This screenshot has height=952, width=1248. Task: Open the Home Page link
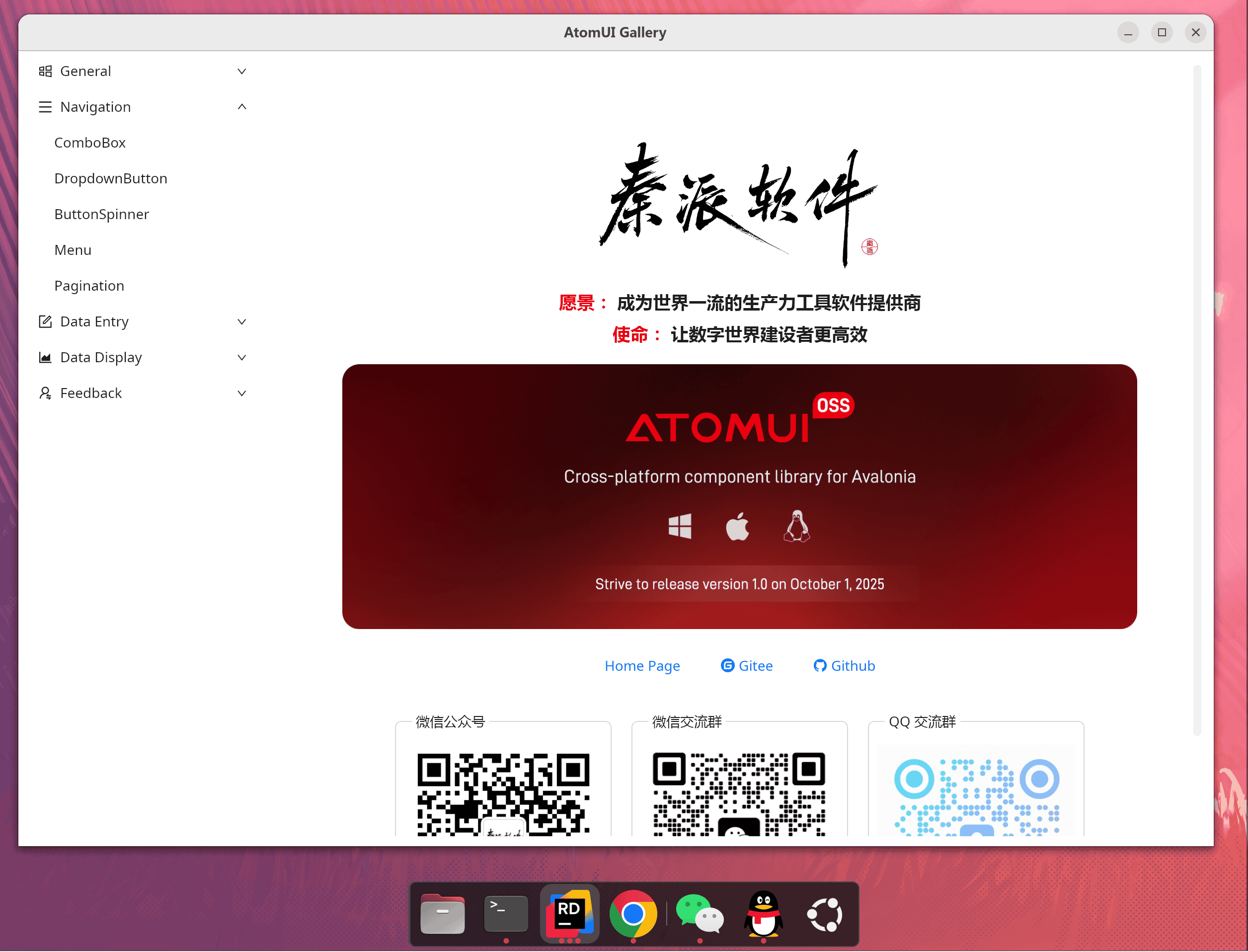click(642, 666)
